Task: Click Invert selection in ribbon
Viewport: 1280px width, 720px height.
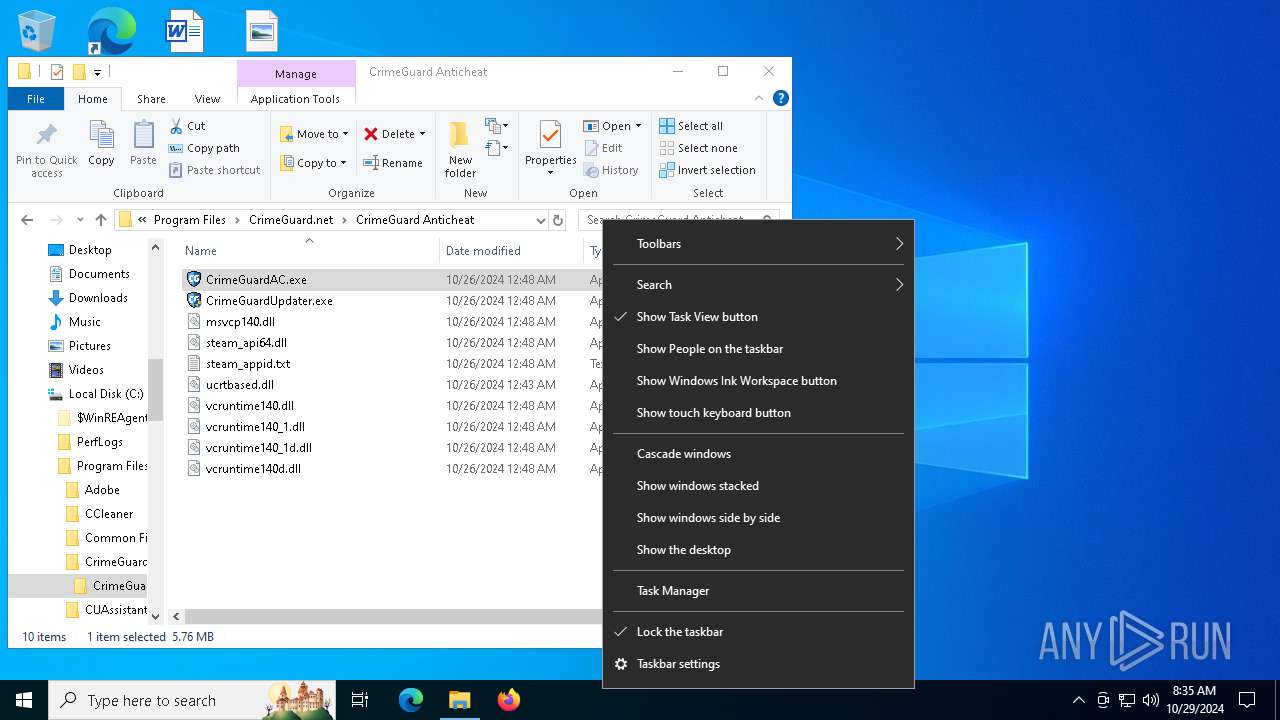Action: click(707, 170)
